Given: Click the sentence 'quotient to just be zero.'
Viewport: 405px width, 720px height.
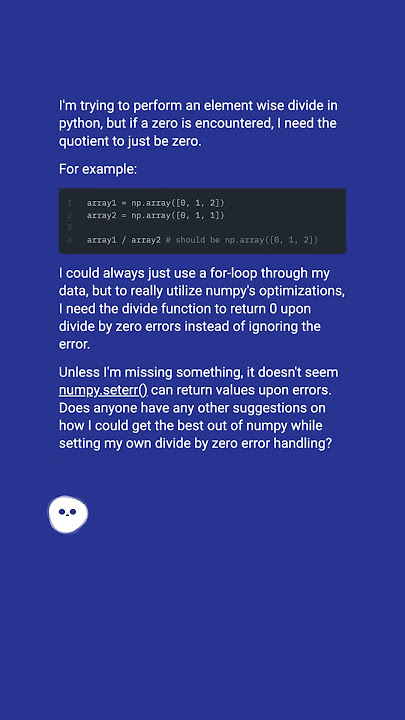Looking at the screenshot, I should click(x=130, y=141).
